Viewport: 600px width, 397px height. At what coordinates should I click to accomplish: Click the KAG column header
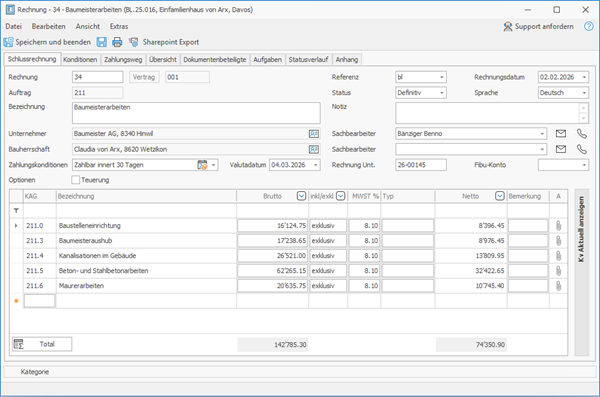coord(40,196)
